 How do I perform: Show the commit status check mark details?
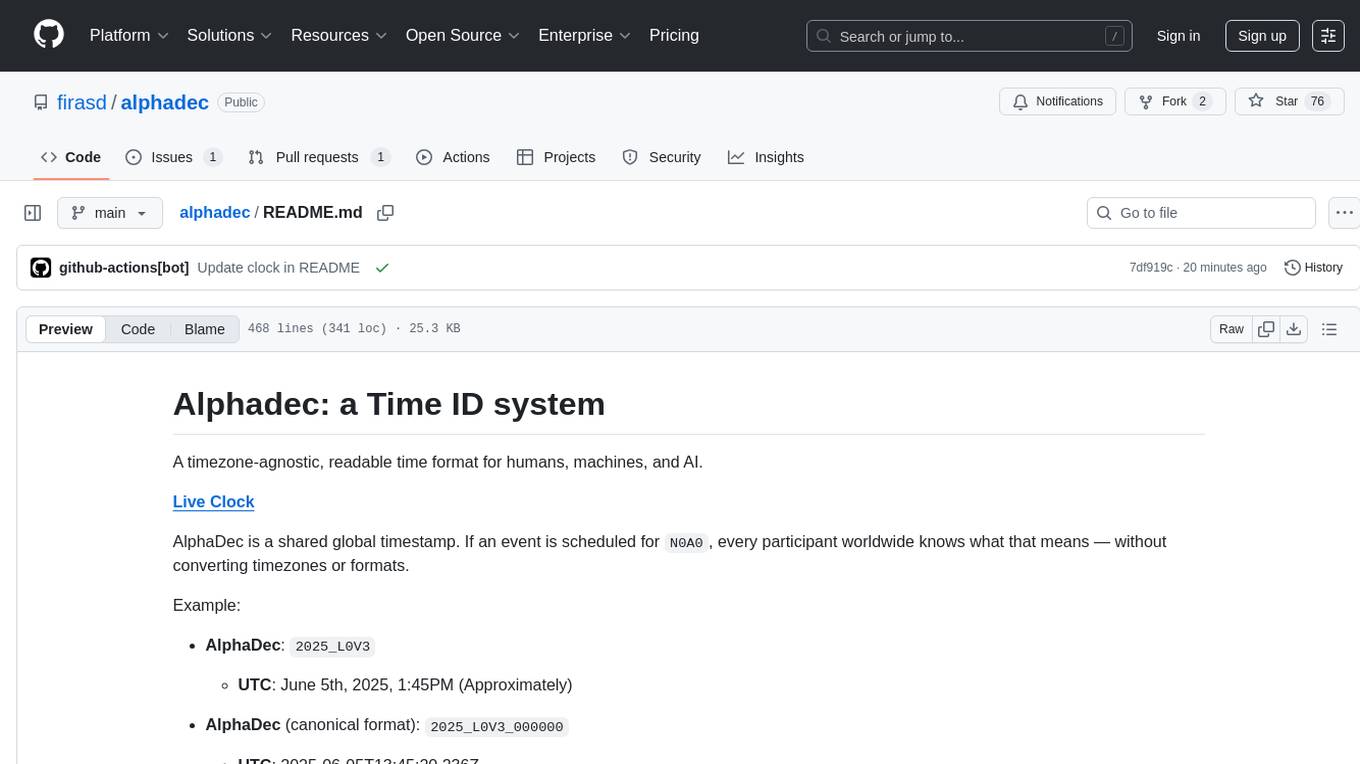(x=382, y=268)
